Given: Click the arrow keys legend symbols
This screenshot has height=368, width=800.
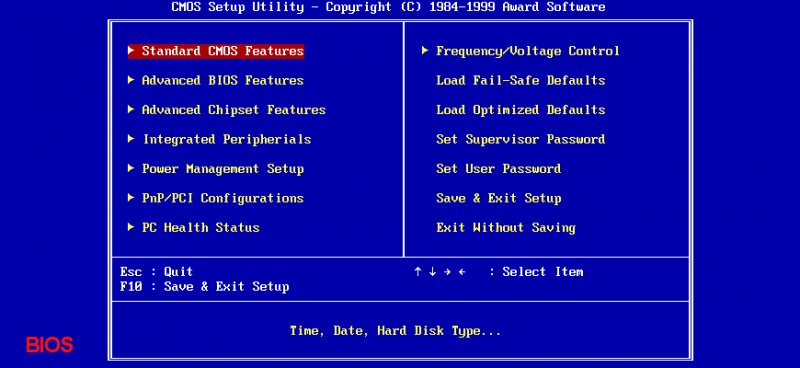Looking at the screenshot, I should pyautogui.click(x=440, y=272).
